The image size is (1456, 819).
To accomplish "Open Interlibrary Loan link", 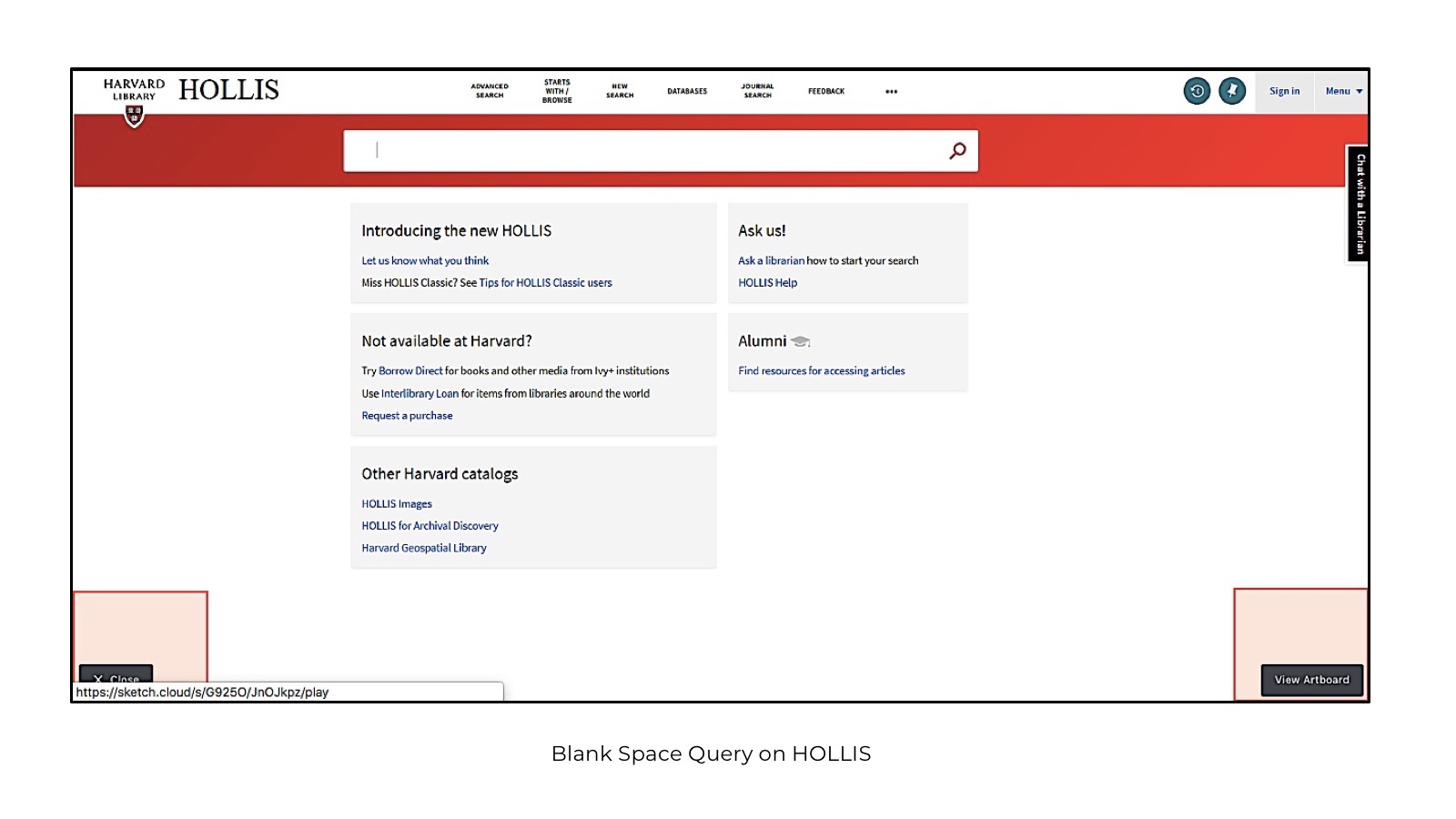I will [420, 393].
